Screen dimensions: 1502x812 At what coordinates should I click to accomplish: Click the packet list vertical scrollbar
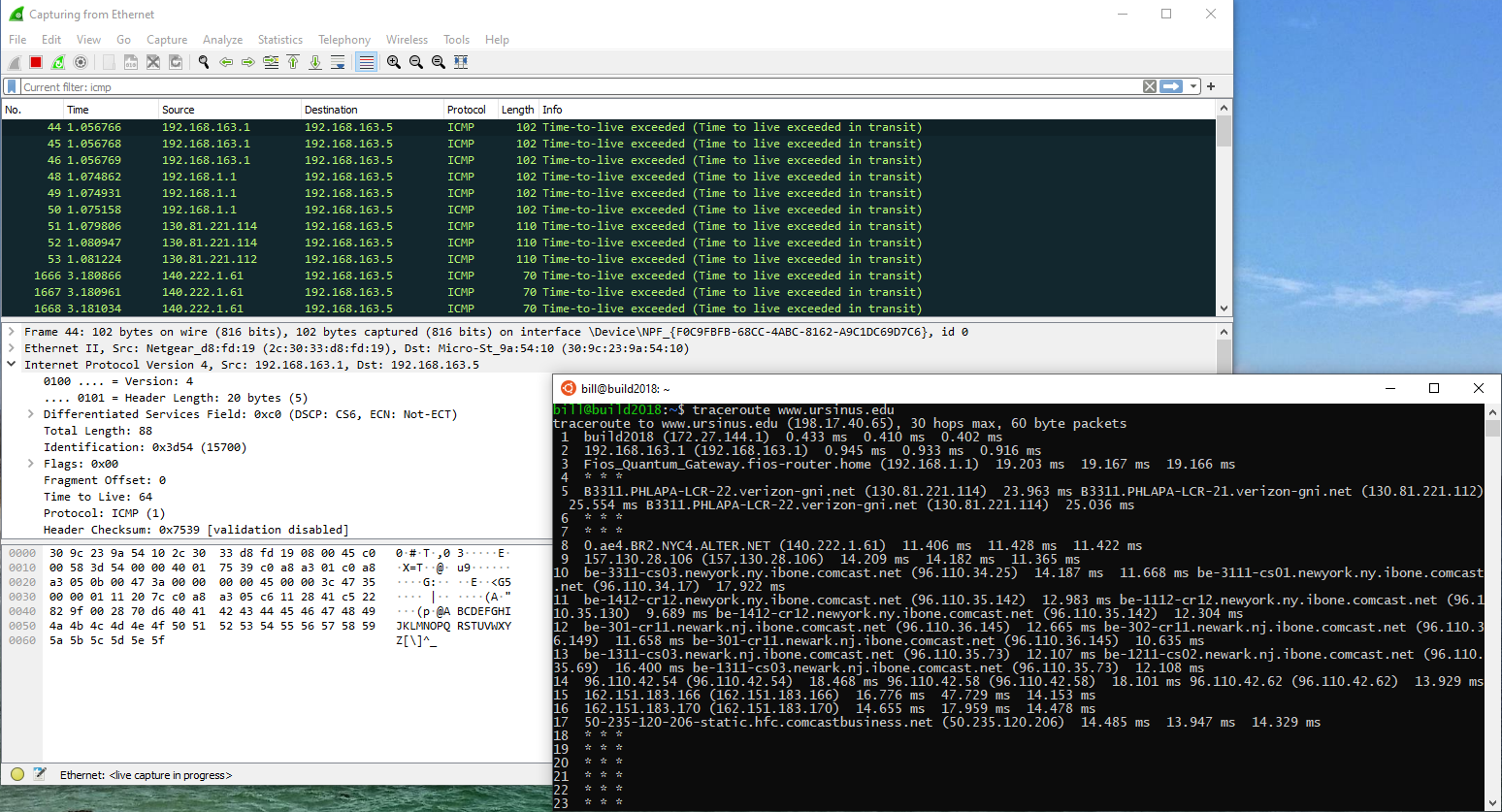[x=1224, y=213]
